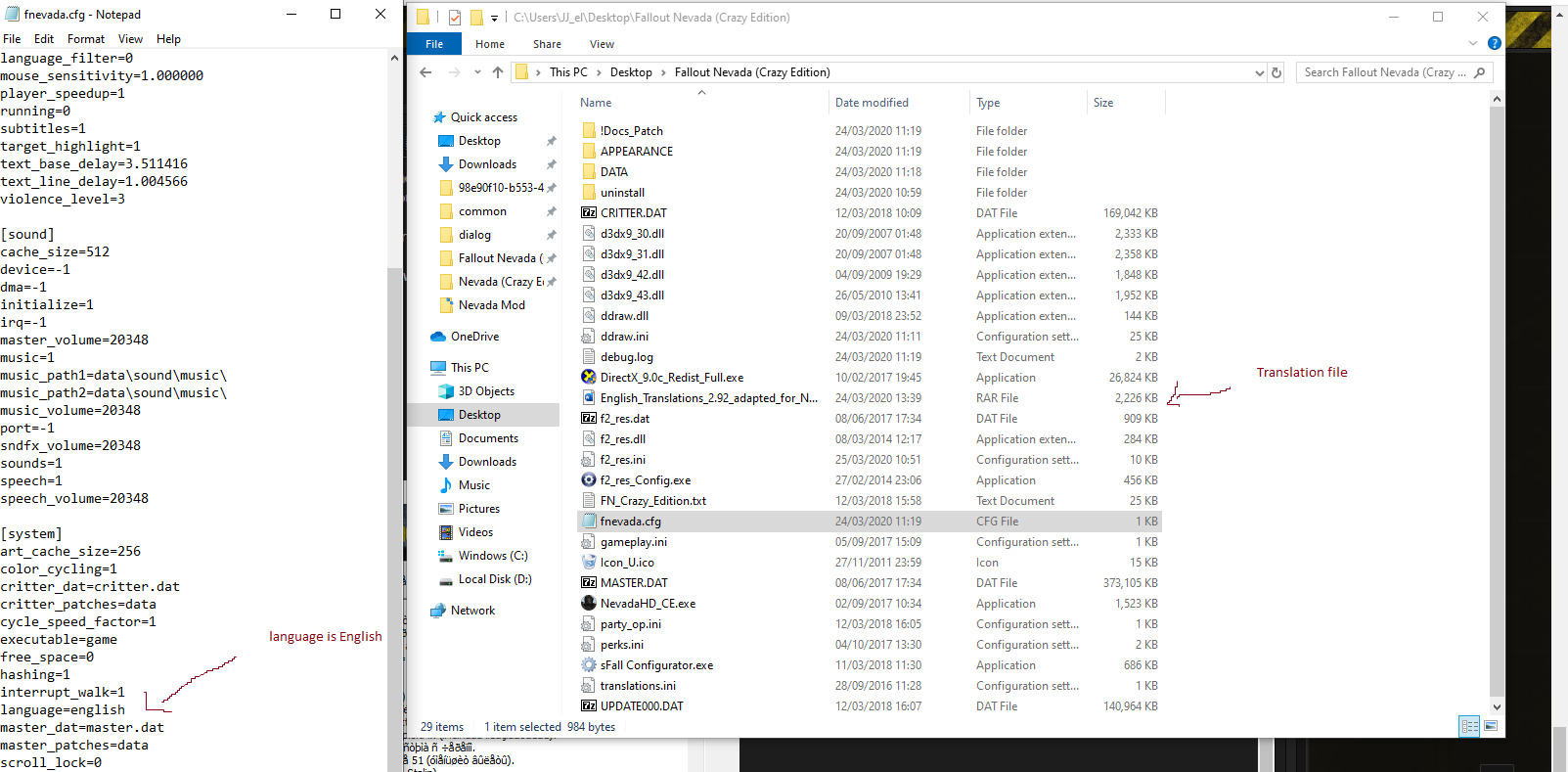Open the Explorer Home ribbon tab
The height and width of the screenshot is (772, 1568).
point(490,44)
